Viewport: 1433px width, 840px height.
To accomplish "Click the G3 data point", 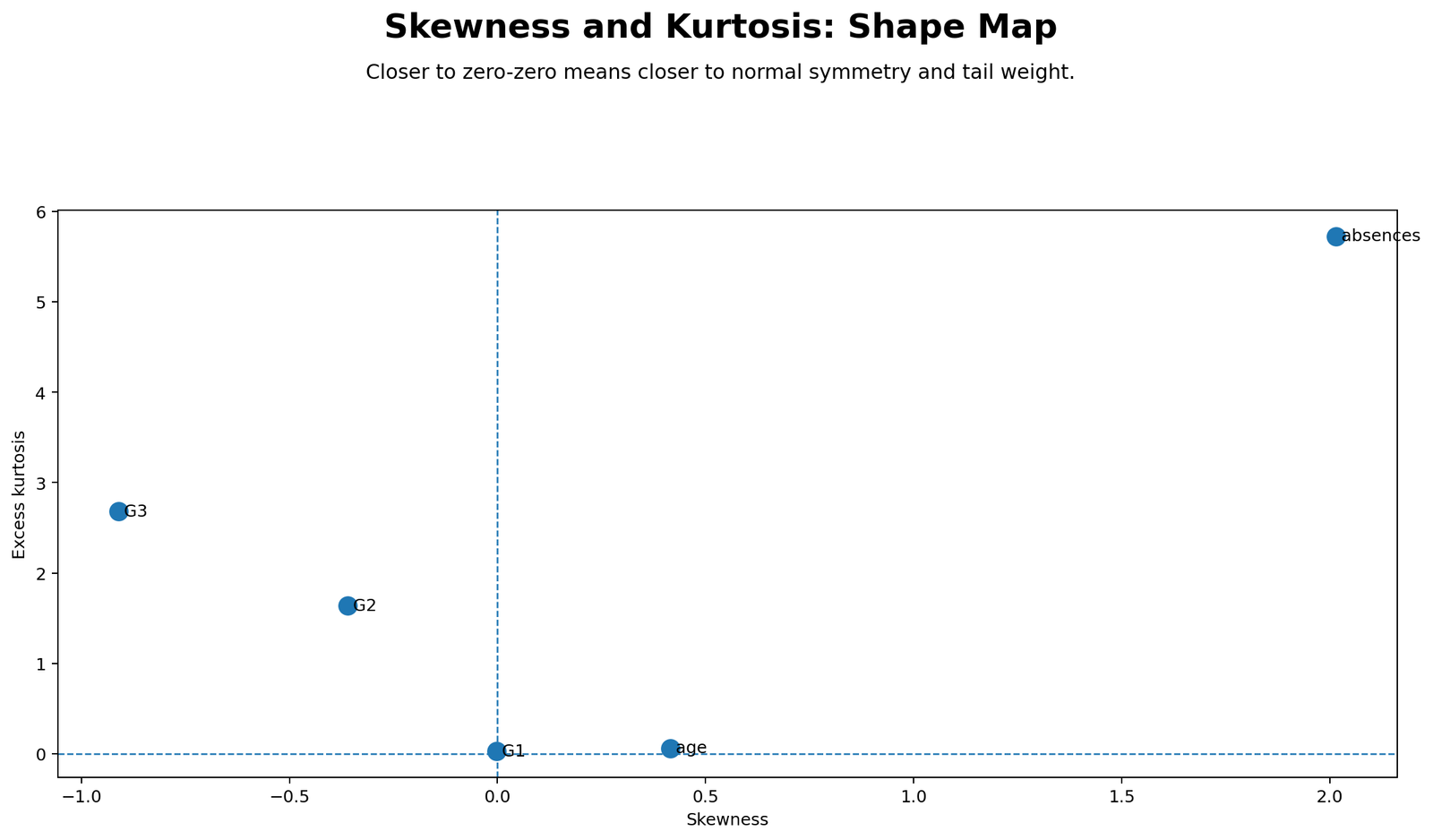I will pyautogui.click(x=118, y=511).
